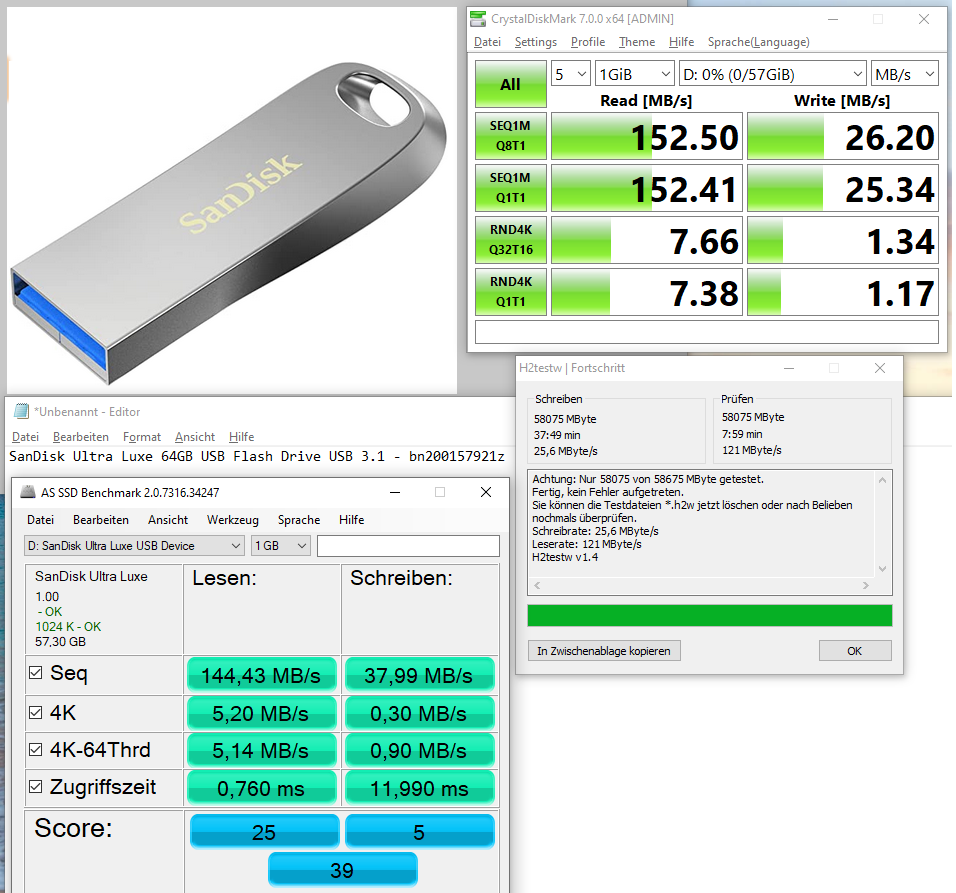Click the Schreibrate: 25,6 MByte/s log line
Viewport: 956px width, 893px height.
(595, 531)
